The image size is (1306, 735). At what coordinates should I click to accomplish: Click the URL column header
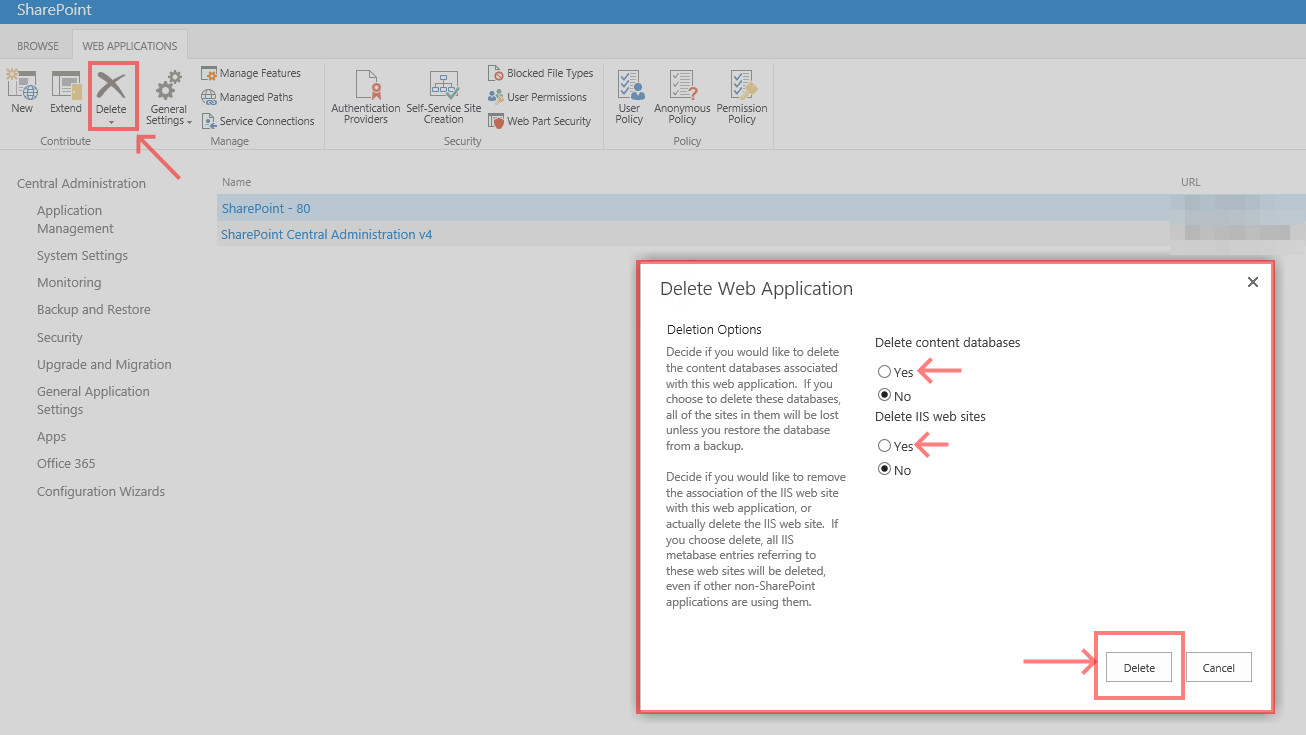[x=1190, y=182]
